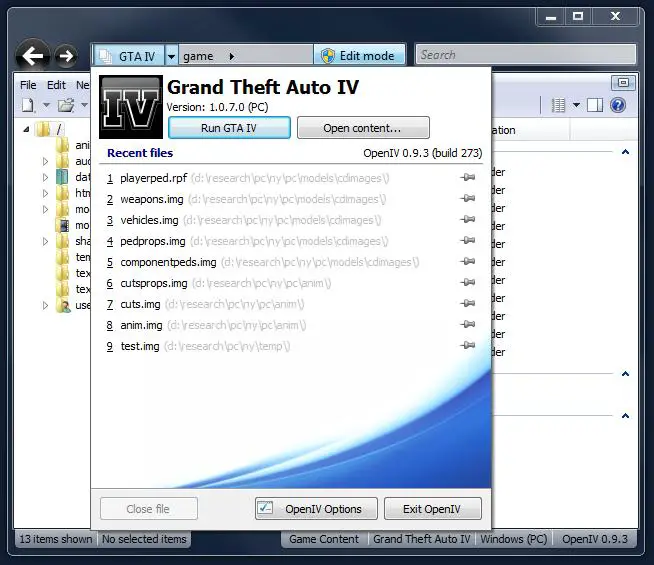Click Open content... button
The image size is (654, 565).
[x=363, y=128]
